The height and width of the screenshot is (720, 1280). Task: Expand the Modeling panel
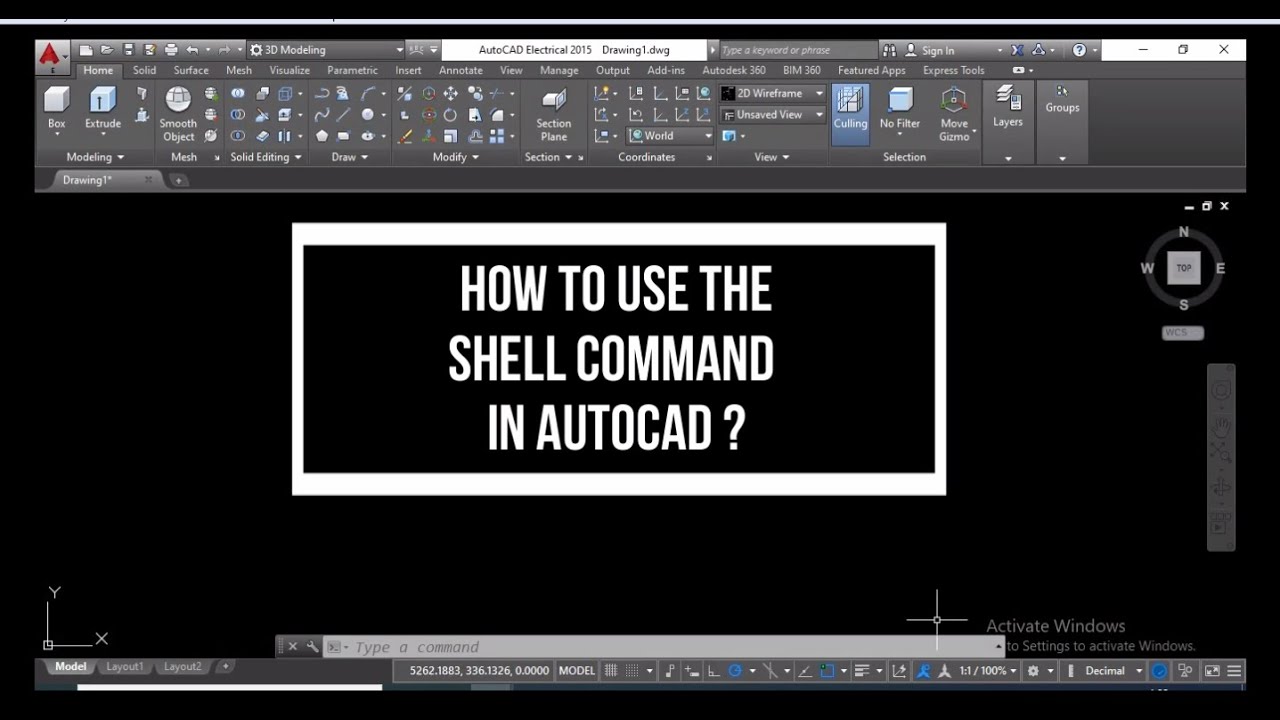(95, 157)
